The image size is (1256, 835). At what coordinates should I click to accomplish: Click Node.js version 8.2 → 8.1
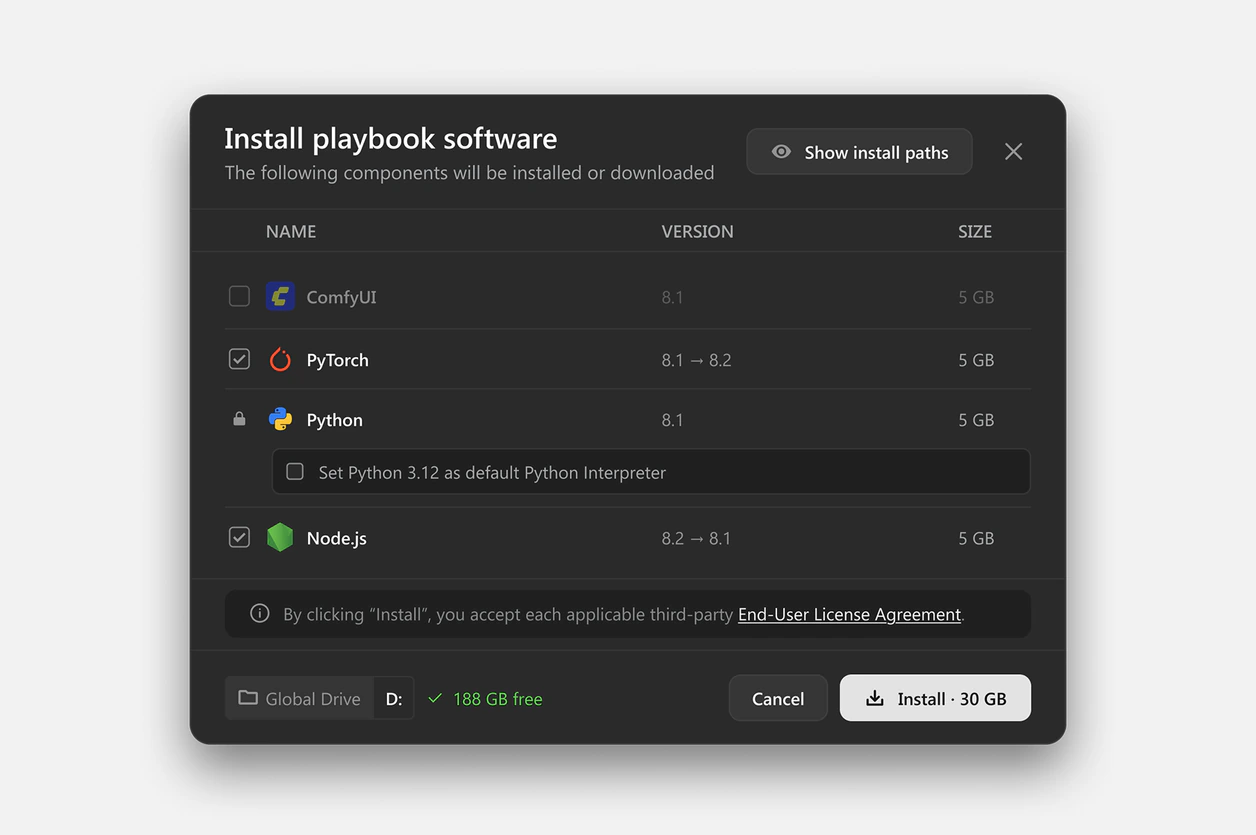point(696,538)
